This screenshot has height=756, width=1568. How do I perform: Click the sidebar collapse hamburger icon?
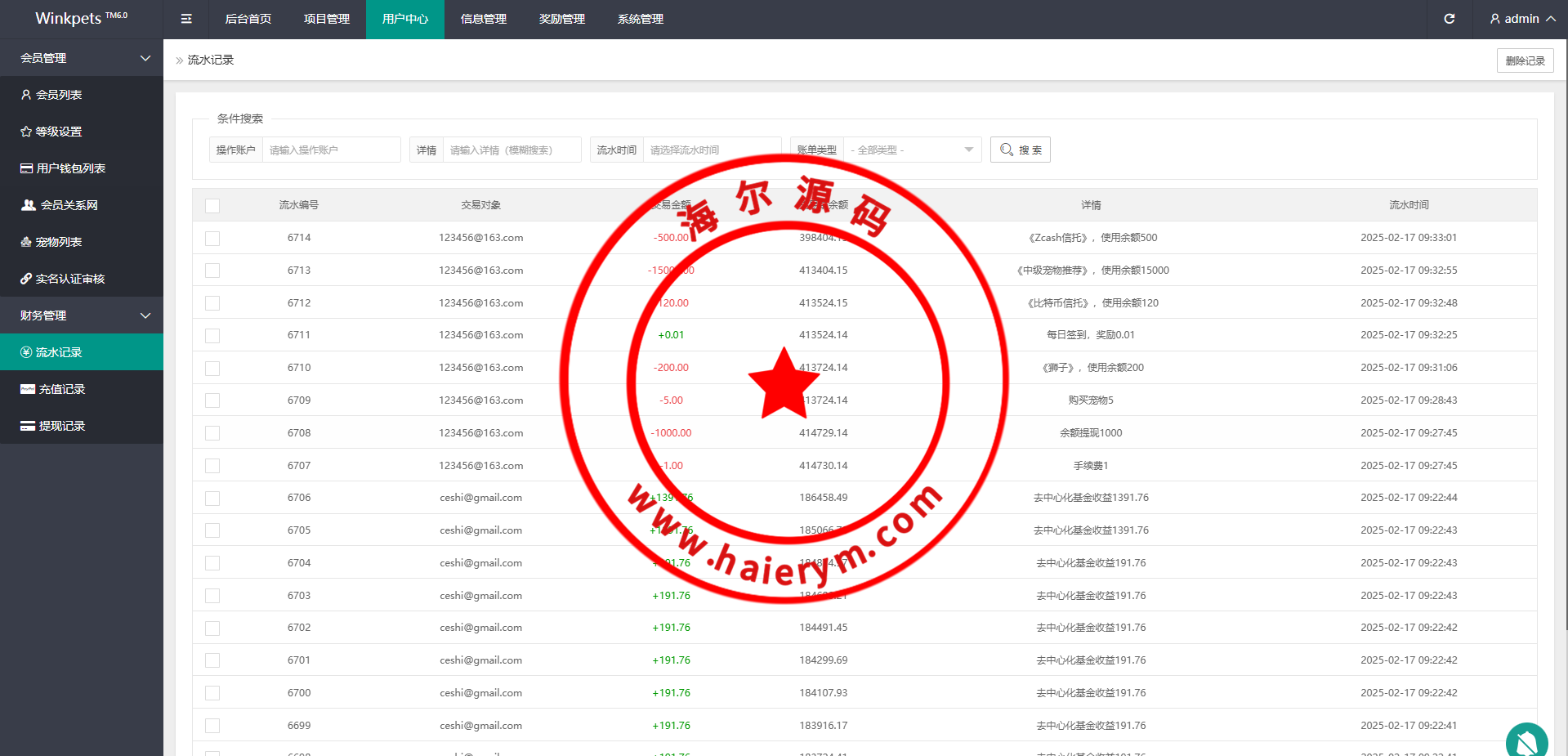tap(186, 19)
